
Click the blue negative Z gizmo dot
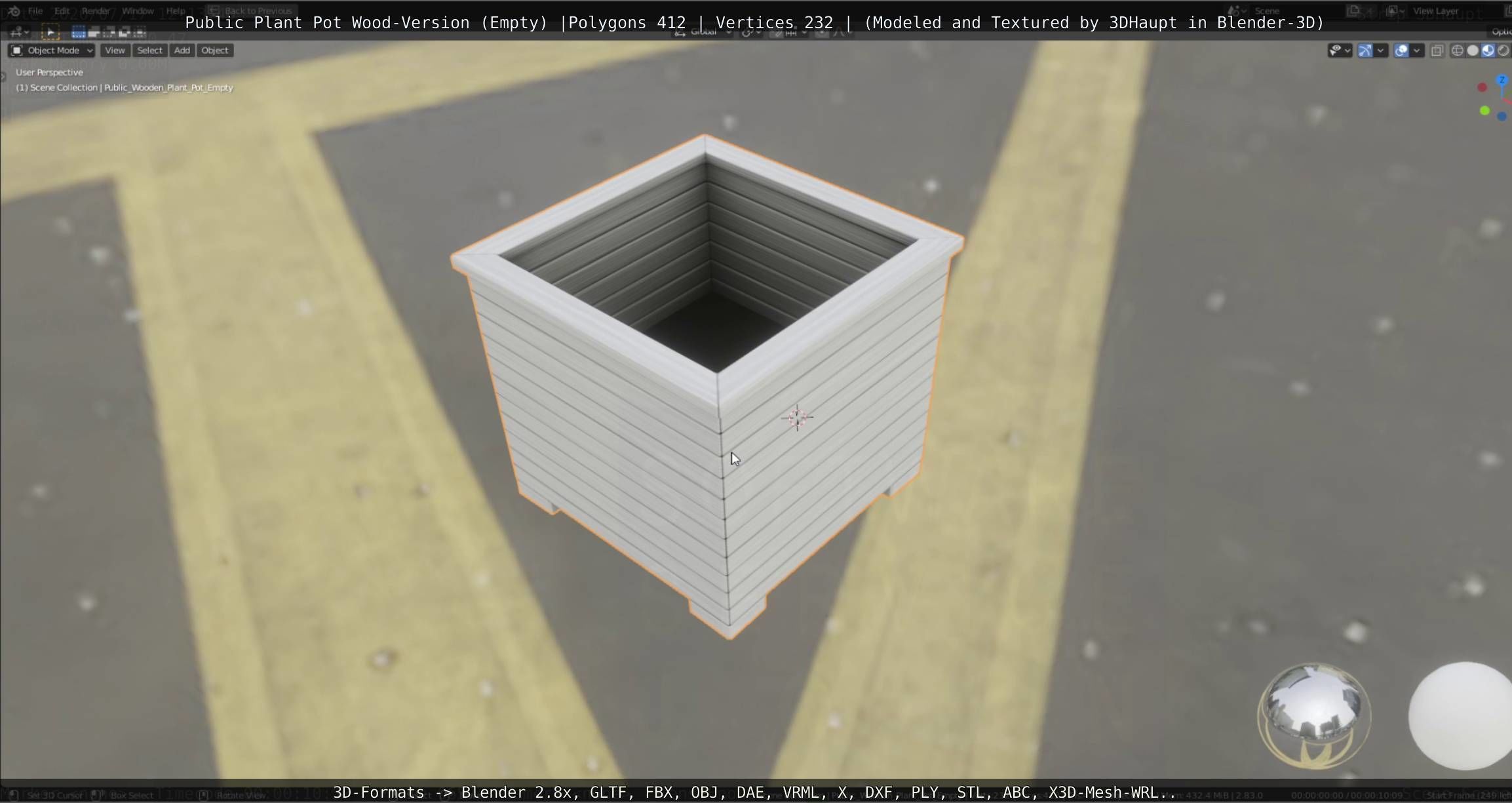click(x=1502, y=117)
